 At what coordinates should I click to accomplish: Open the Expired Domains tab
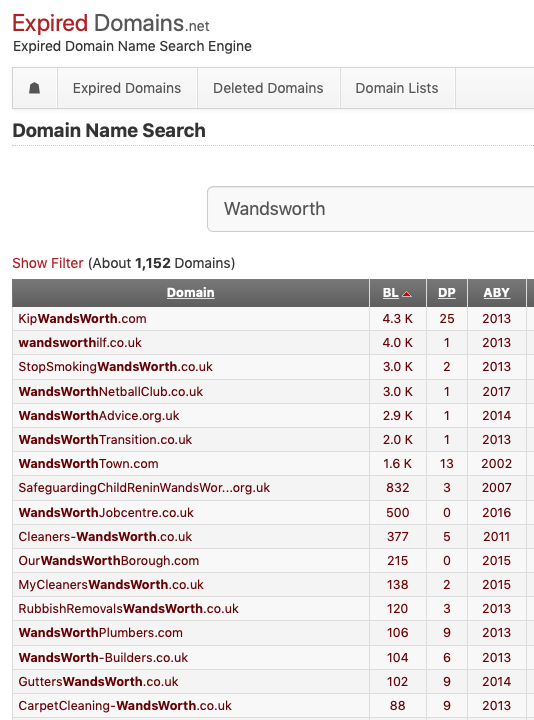pyautogui.click(x=127, y=88)
